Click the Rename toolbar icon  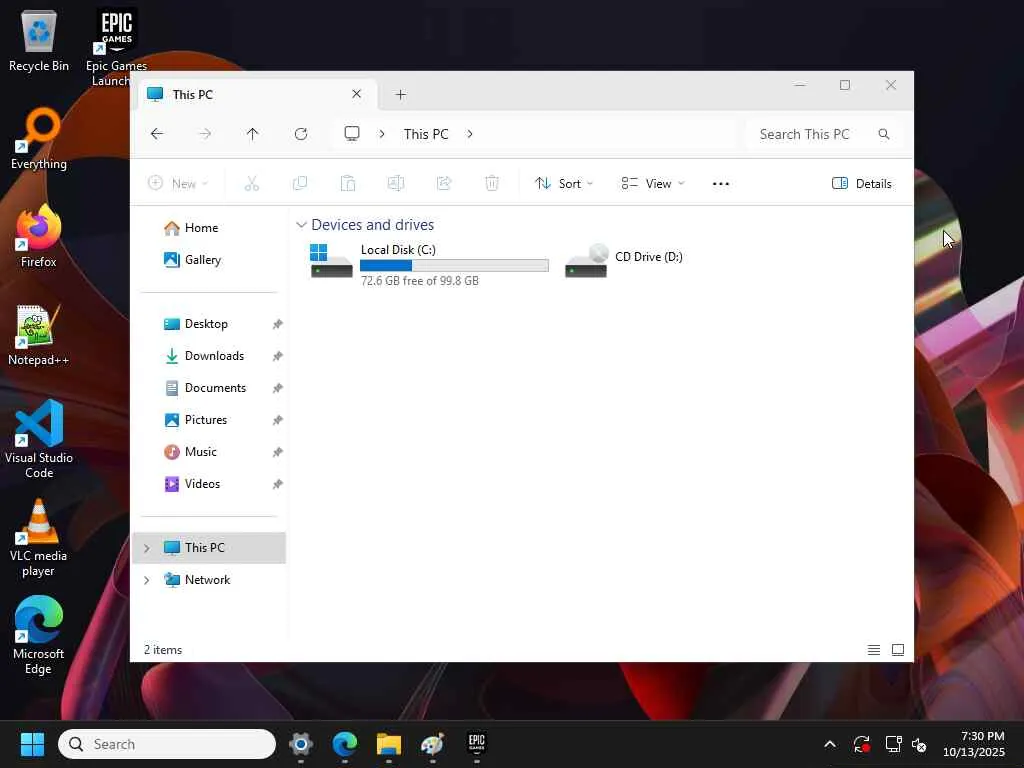396,184
